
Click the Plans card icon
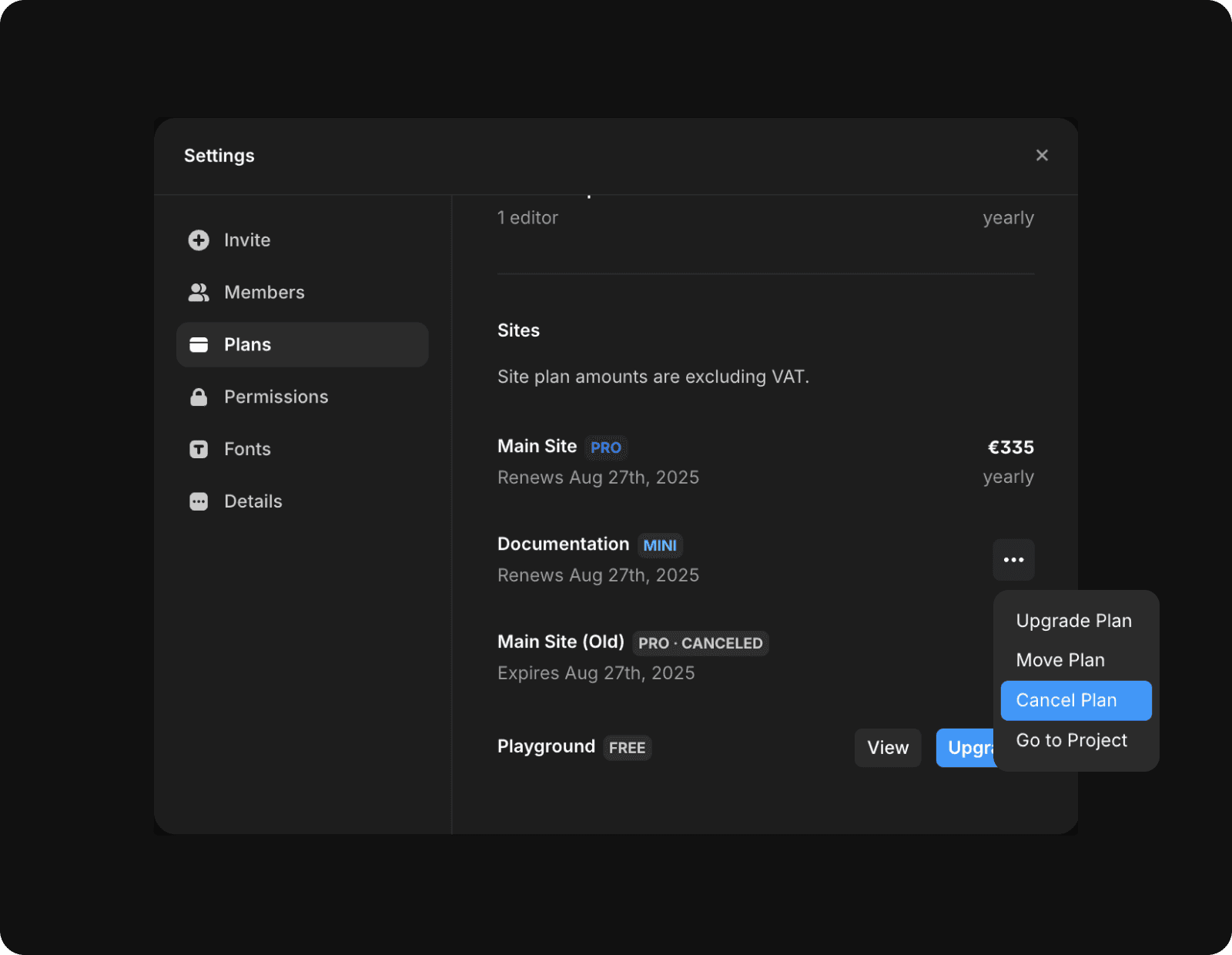point(199,345)
